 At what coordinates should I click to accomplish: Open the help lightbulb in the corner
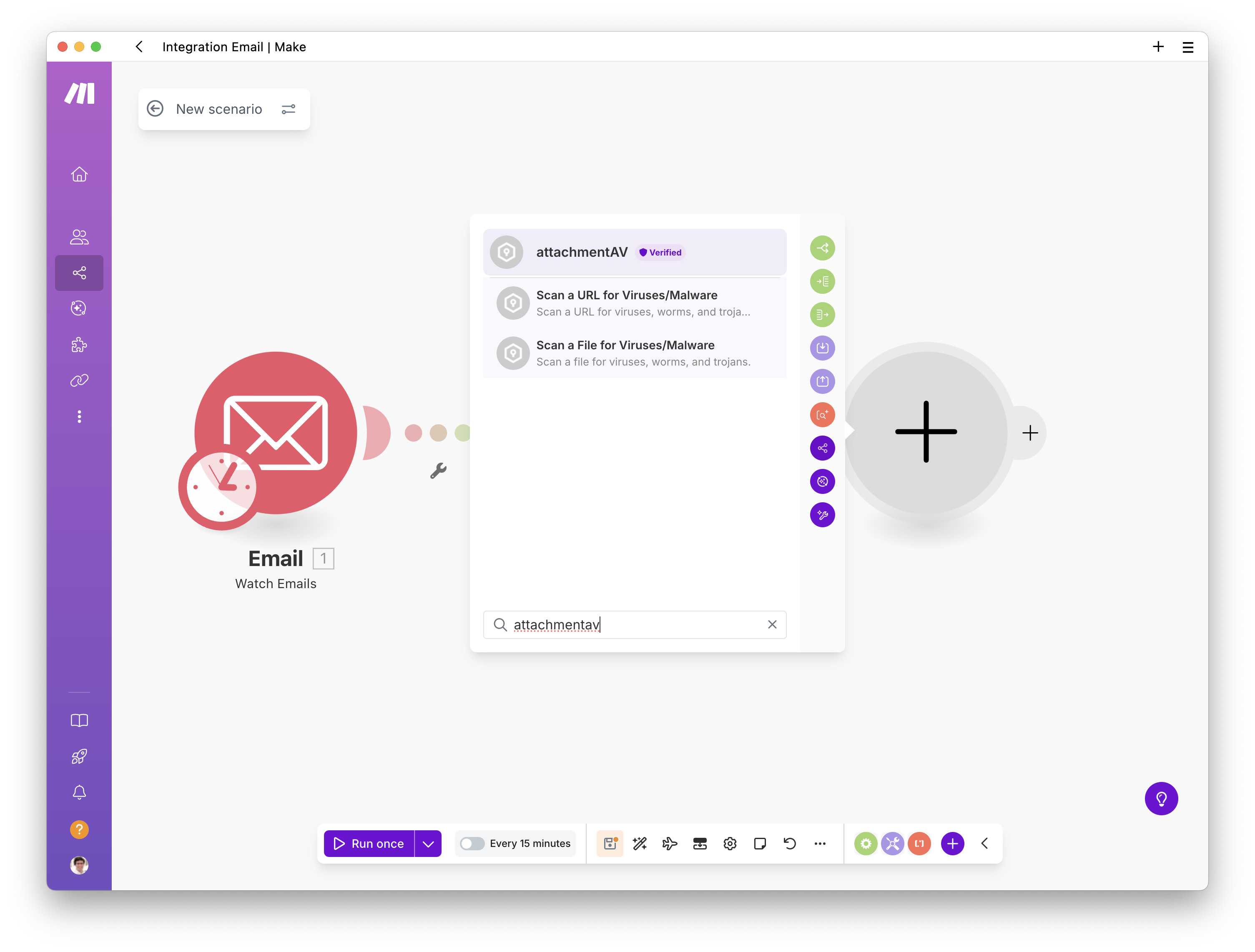point(1161,798)
